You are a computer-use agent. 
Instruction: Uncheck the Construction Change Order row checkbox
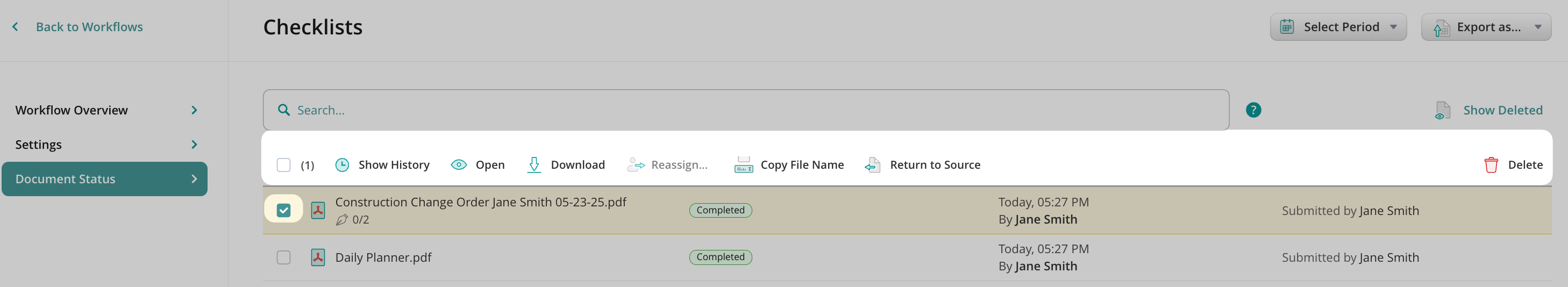284,210
